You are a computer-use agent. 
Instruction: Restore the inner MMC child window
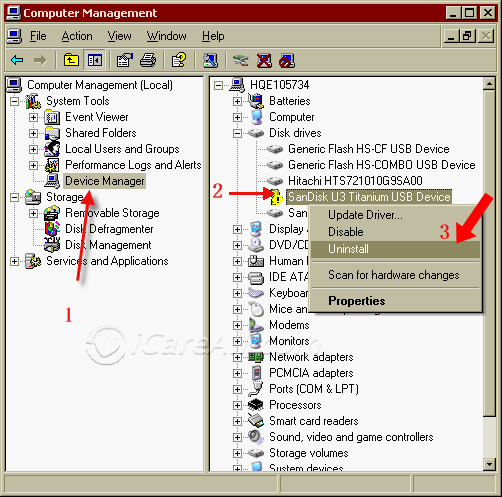468,36
